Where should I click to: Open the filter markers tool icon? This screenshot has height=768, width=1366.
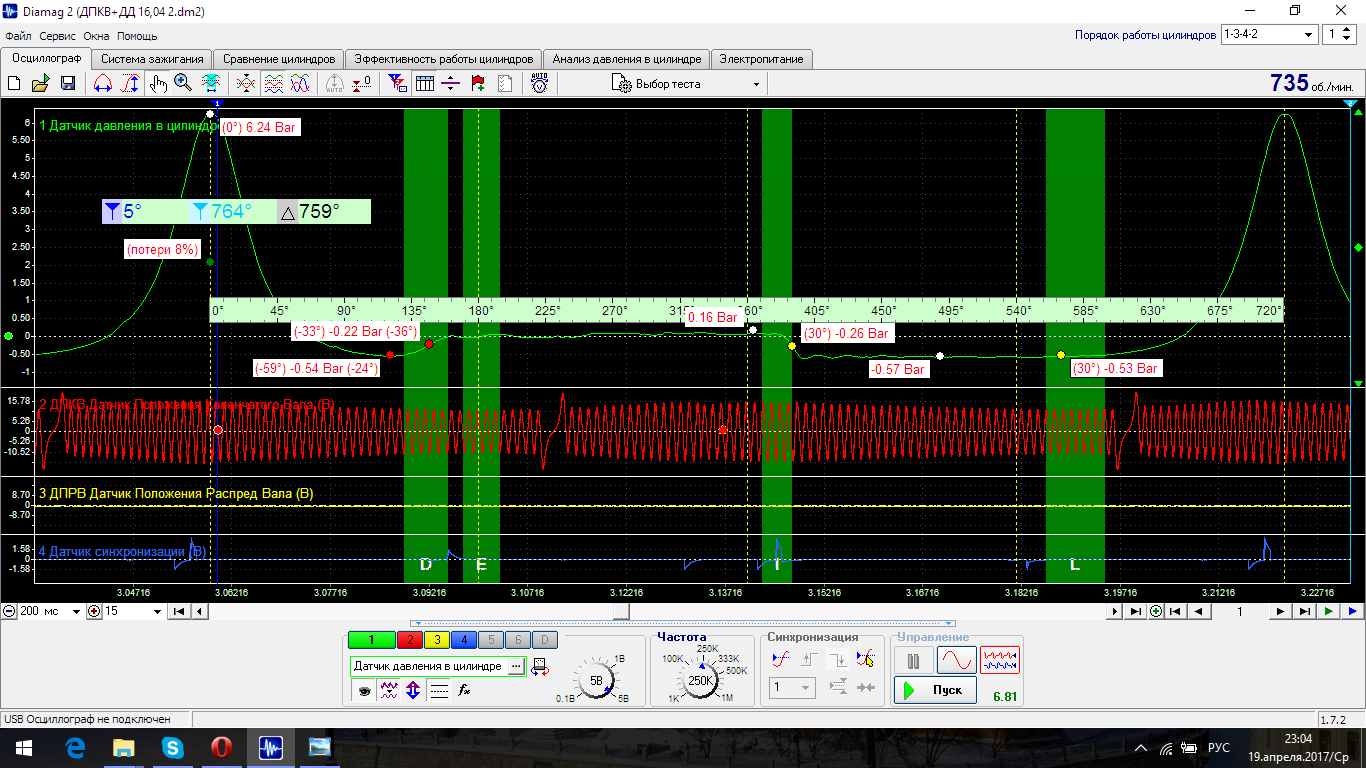(398, 84)
